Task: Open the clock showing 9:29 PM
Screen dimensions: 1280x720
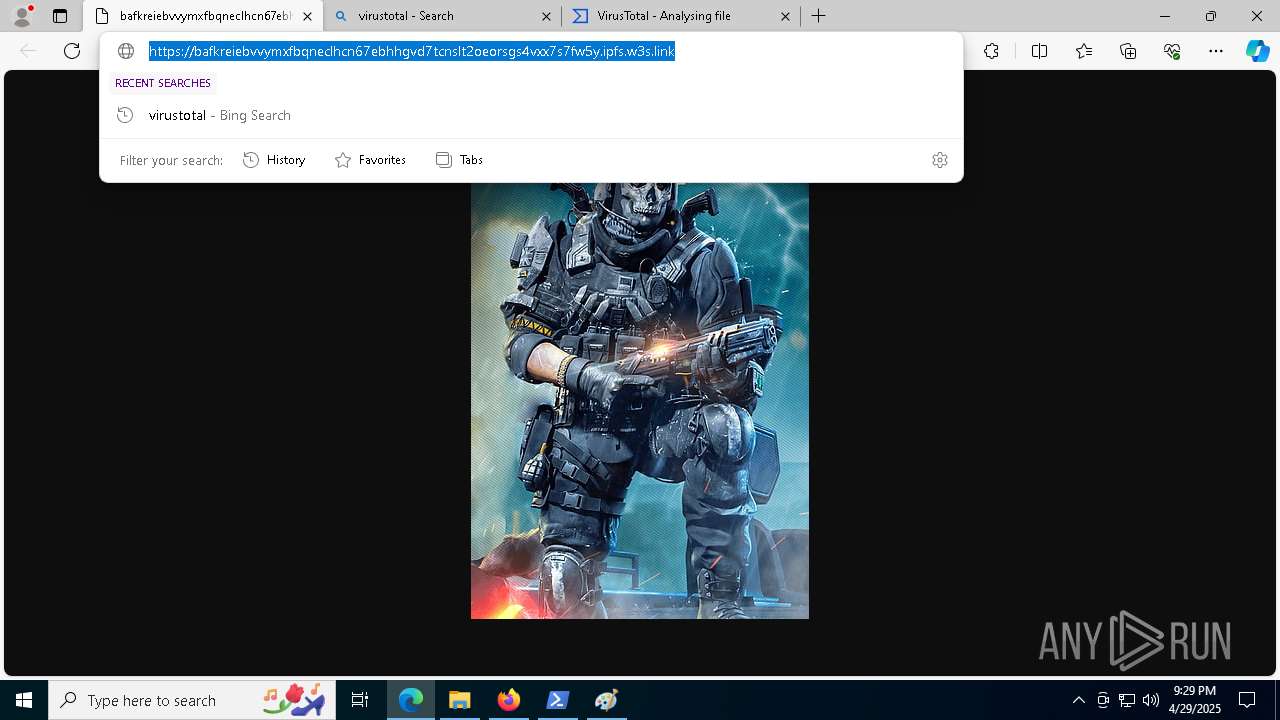Action: coord(1195,700)
